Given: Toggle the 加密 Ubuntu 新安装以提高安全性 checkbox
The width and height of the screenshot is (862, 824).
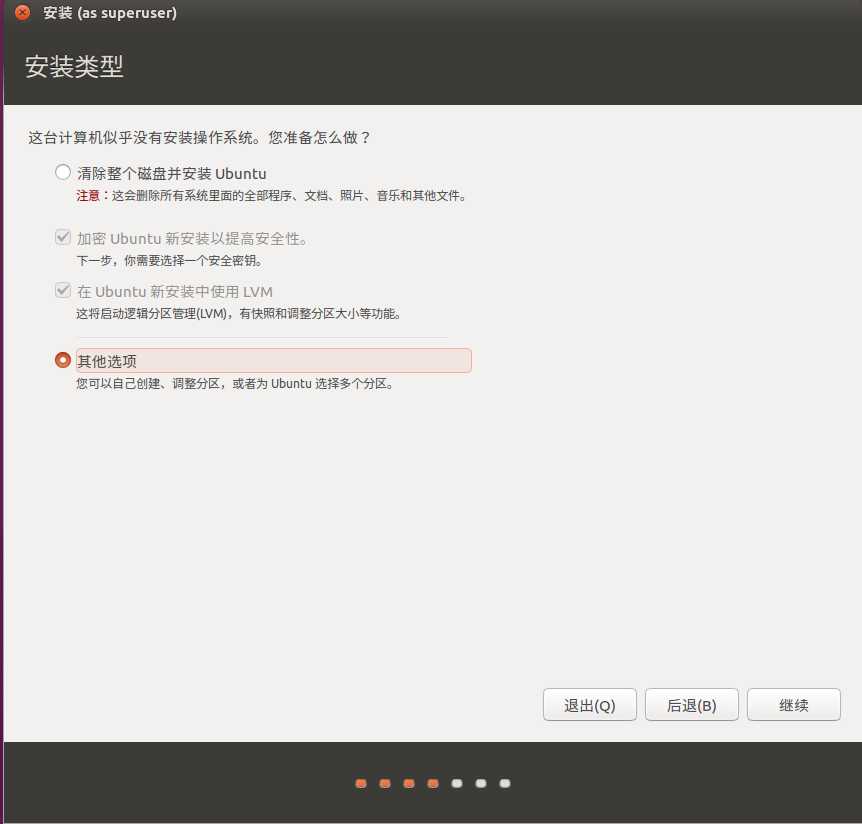Looking at the screenshot, I should (63, 237).
